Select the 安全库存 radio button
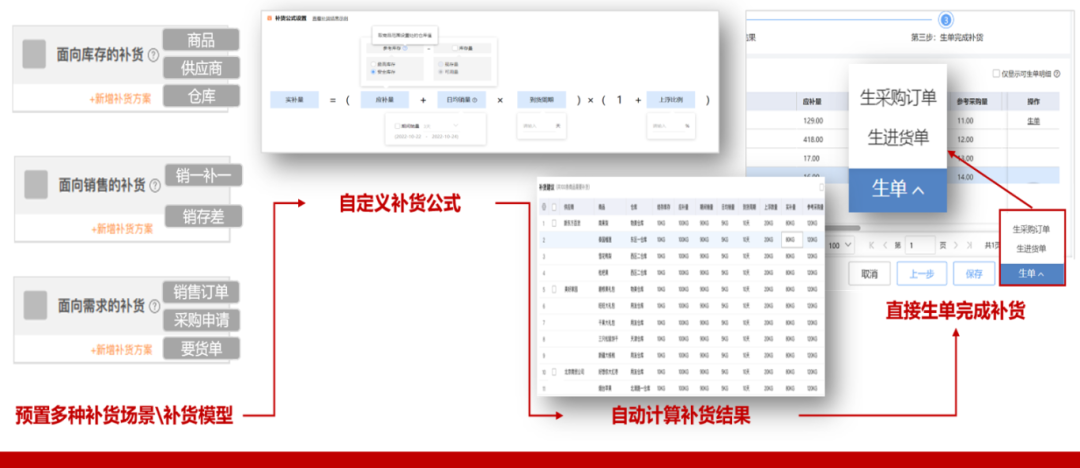 point(374,72)
